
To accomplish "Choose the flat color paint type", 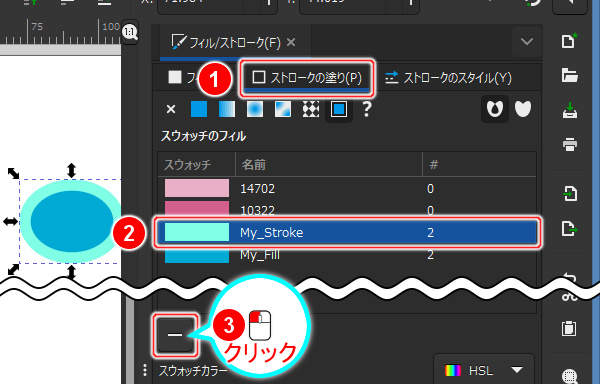I will point(199,109).
